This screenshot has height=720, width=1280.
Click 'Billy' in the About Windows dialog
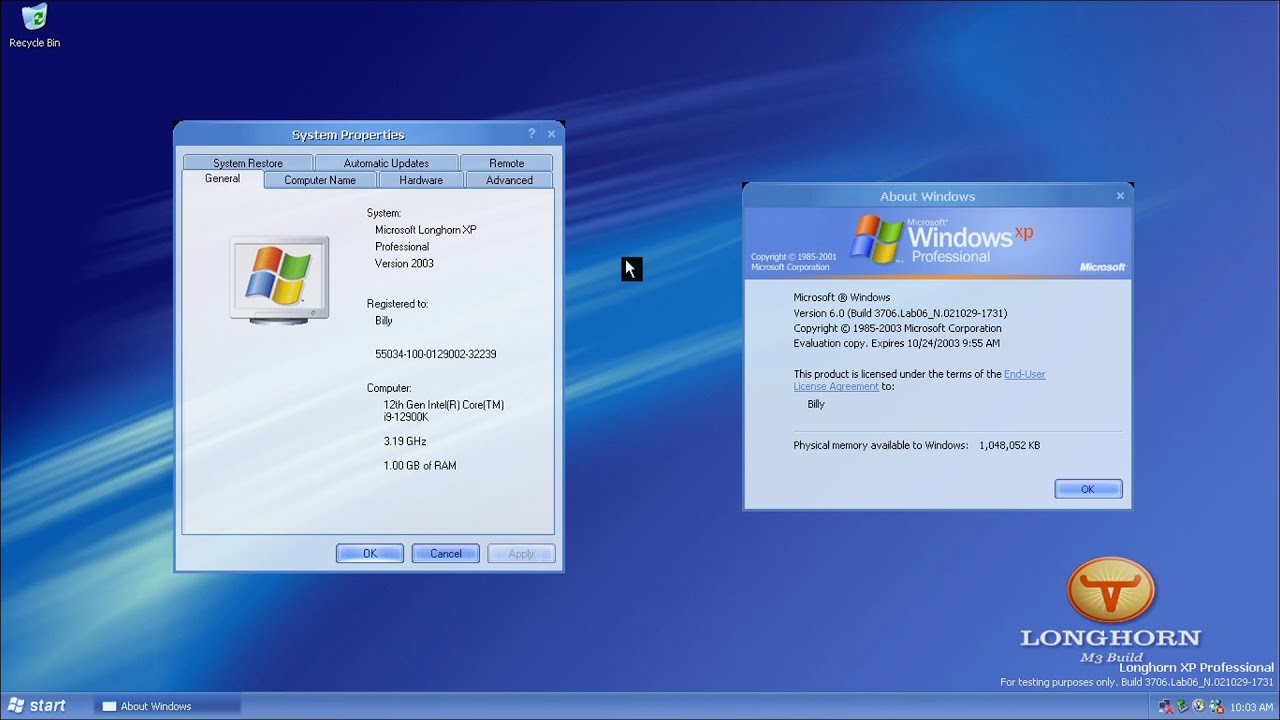(x=816, y=404)
